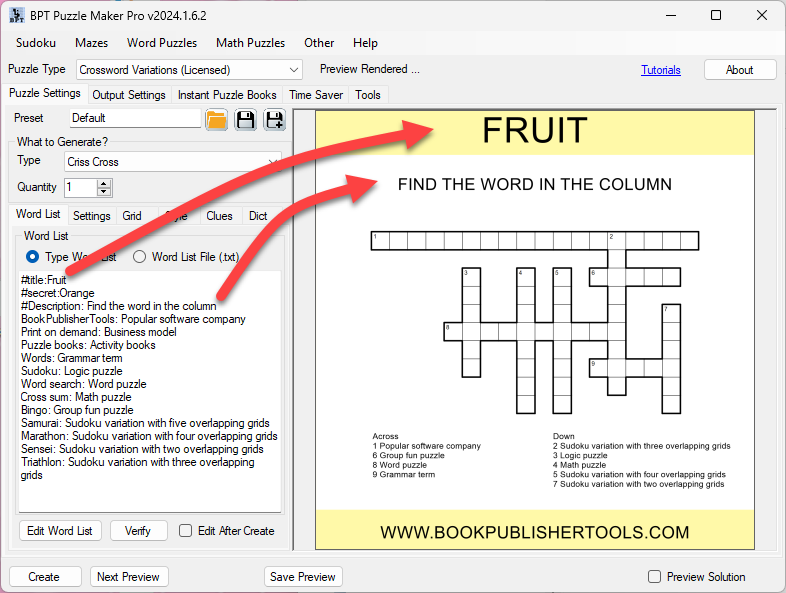Switch to the Output Settings tab

click(129, 95)
